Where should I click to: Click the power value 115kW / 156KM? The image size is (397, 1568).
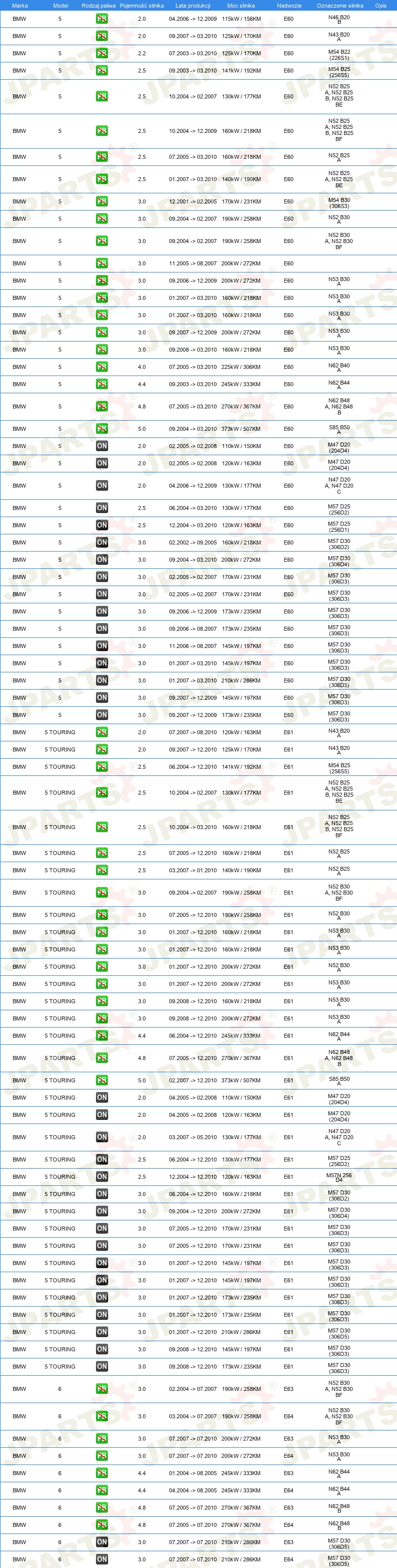[241, 19]
